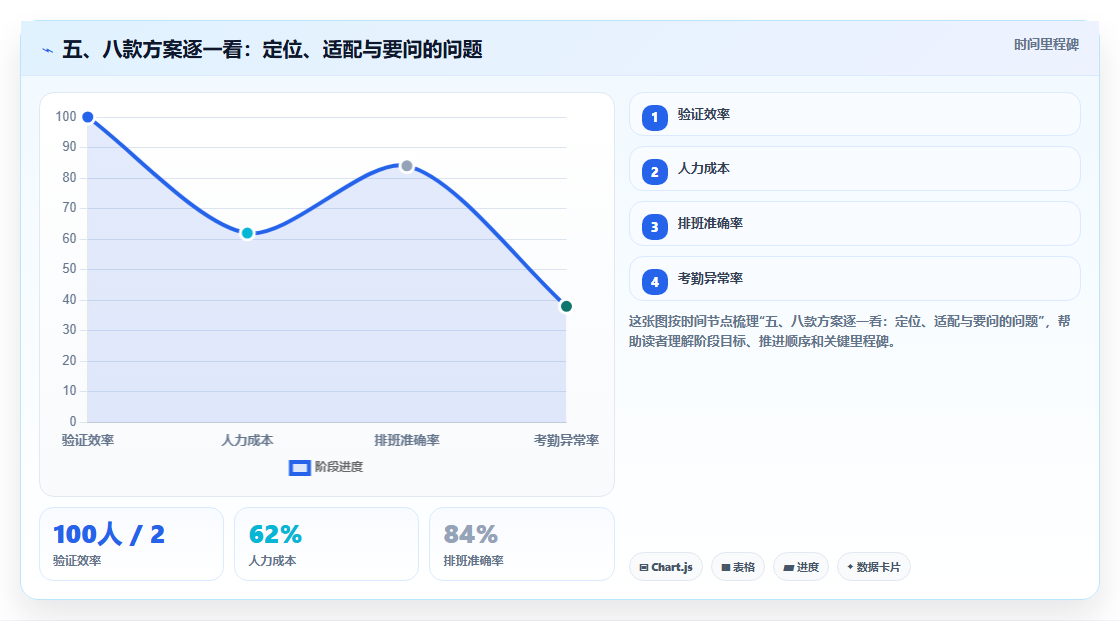The width and height of the screenshot is (1120, 621).
Task: Select the 数据卡片 tag
Action: [874, 567]
